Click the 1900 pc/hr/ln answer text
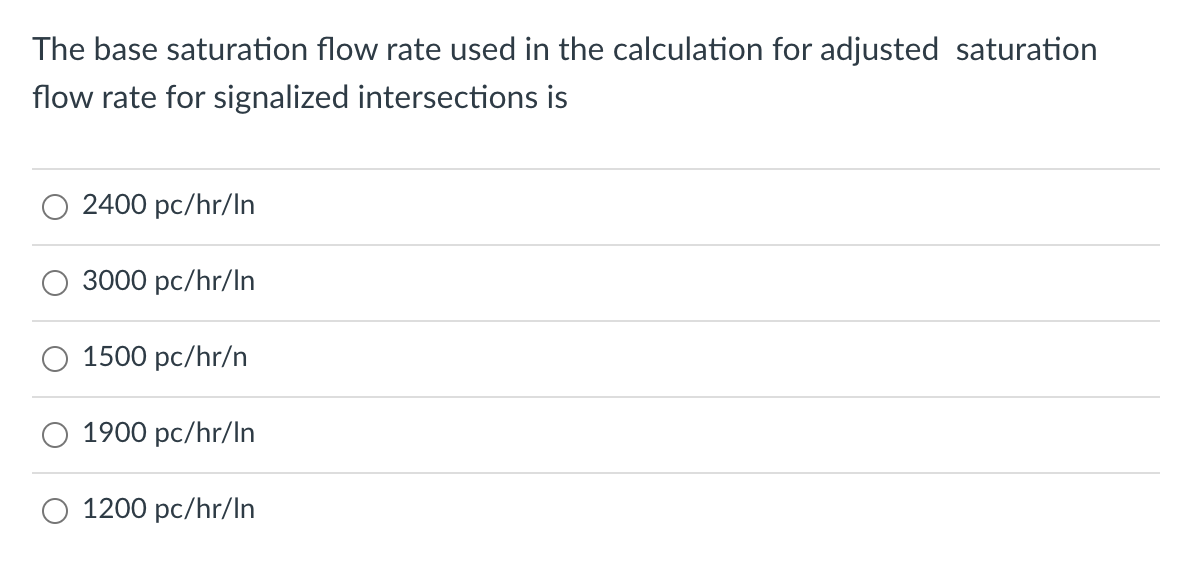 (x=168, y=434)
